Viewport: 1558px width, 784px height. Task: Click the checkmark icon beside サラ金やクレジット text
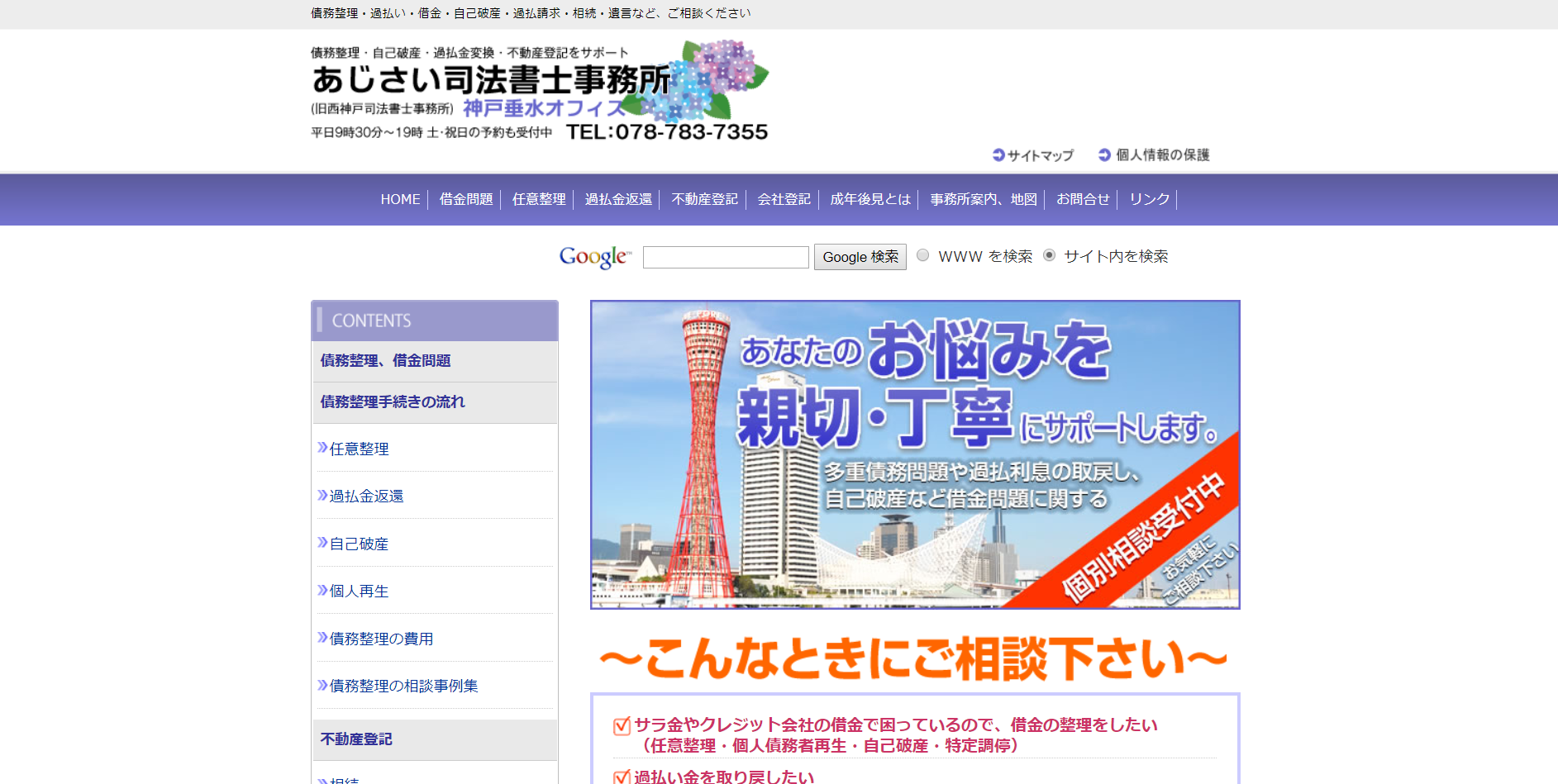(x=622, y=725)
